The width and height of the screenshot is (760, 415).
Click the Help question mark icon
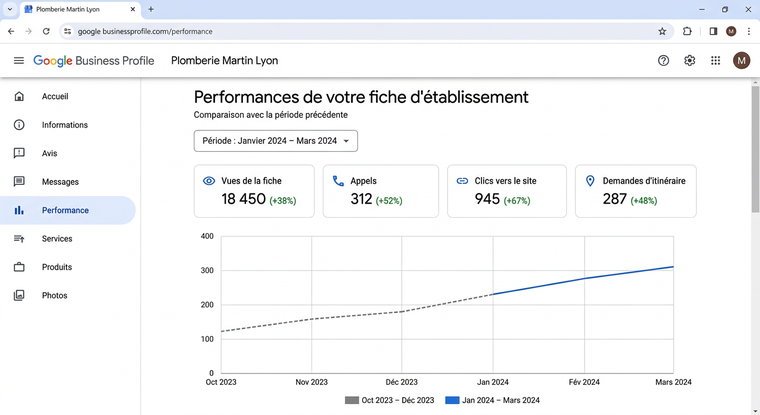663,61
